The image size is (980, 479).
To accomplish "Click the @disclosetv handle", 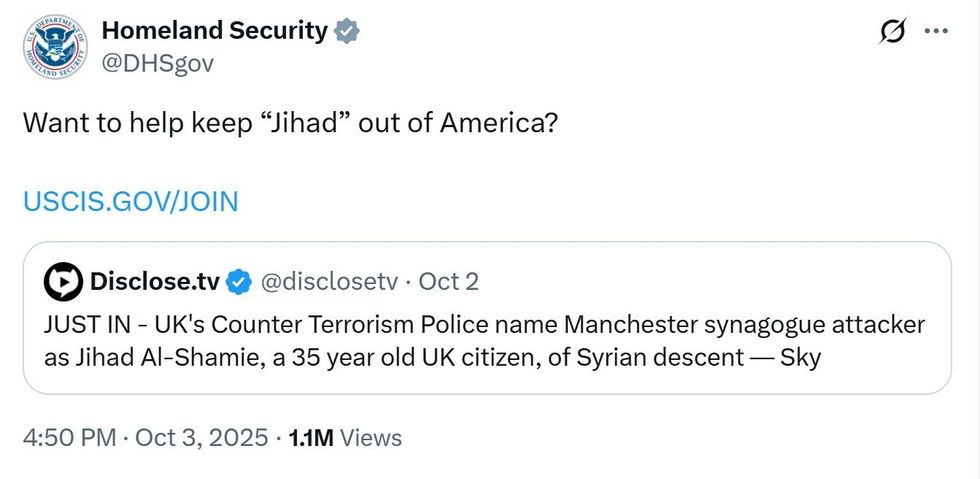I will [x=329, y=282].
